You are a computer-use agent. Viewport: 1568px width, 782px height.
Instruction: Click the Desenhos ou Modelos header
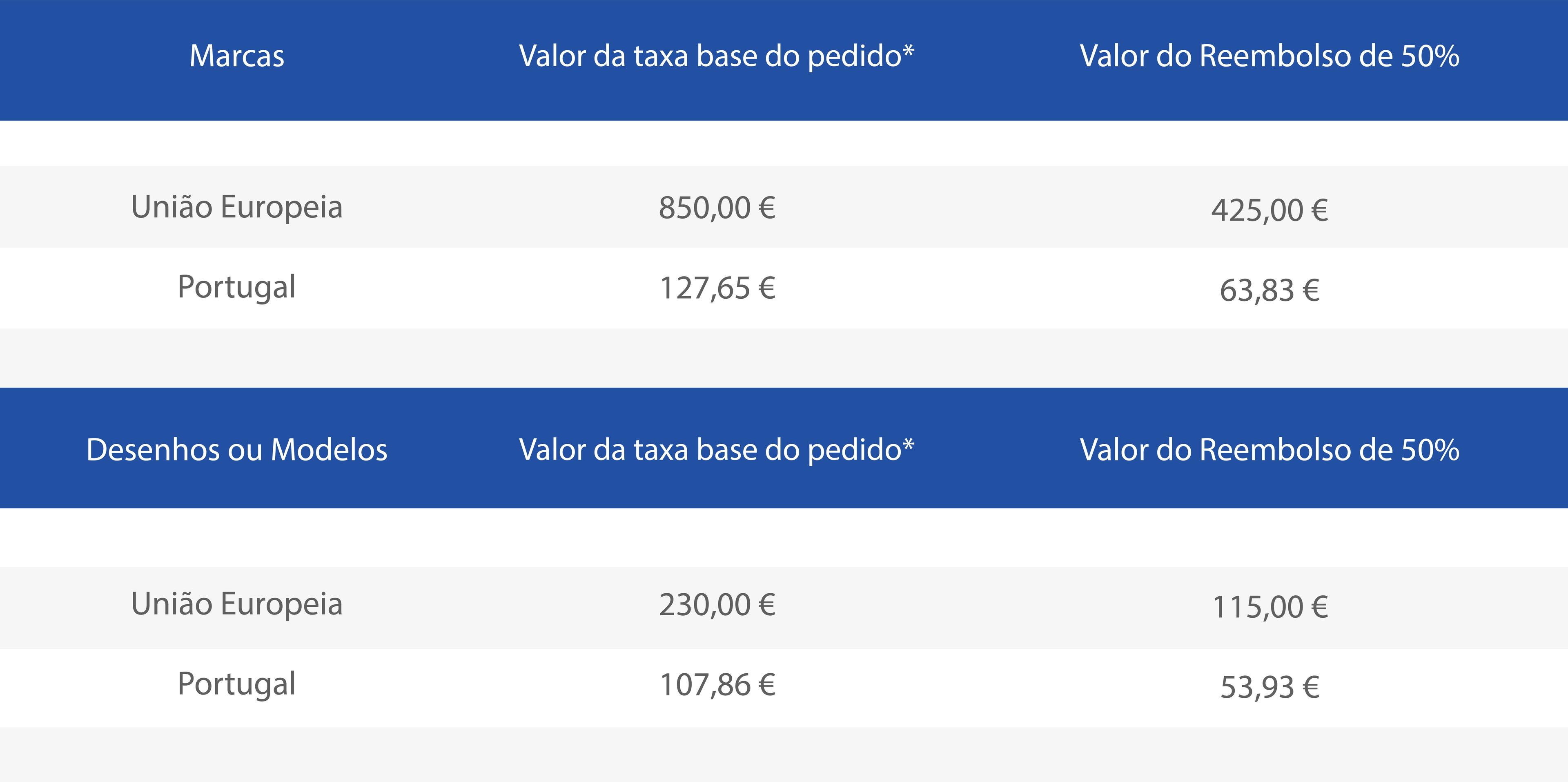[x=237, y=450]
